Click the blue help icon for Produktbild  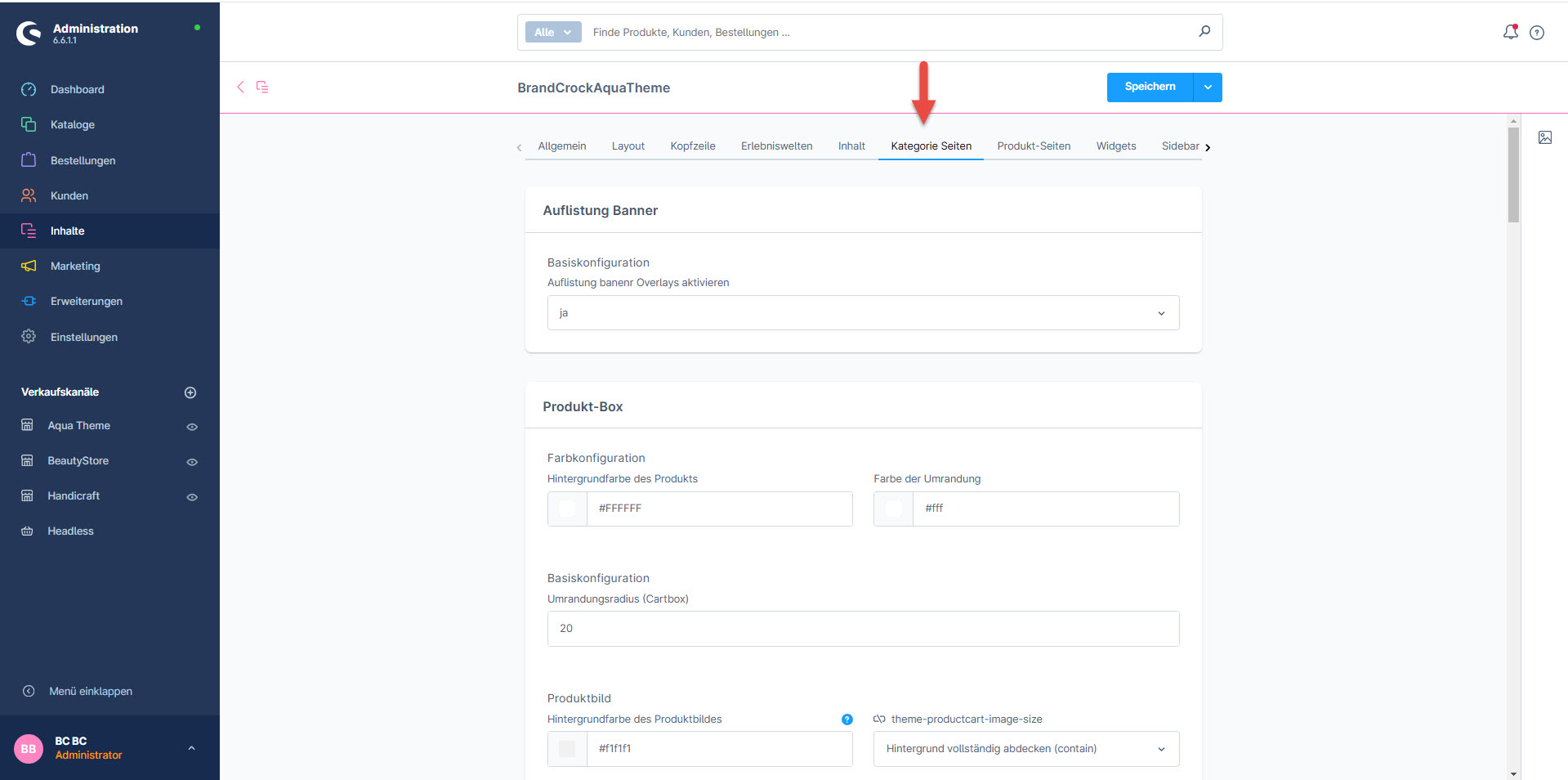[847, 719]
